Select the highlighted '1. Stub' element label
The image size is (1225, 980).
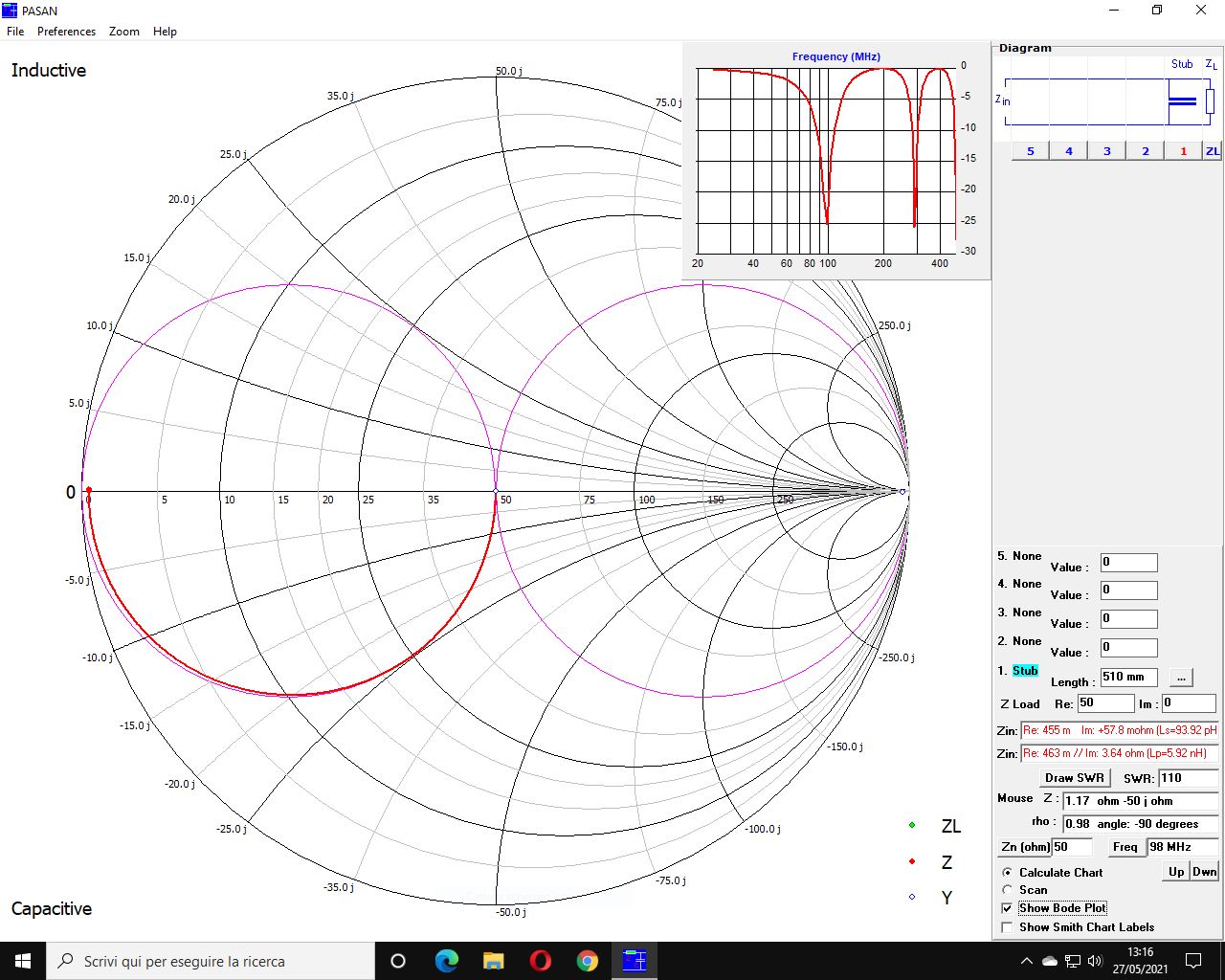click(1025, 671)
